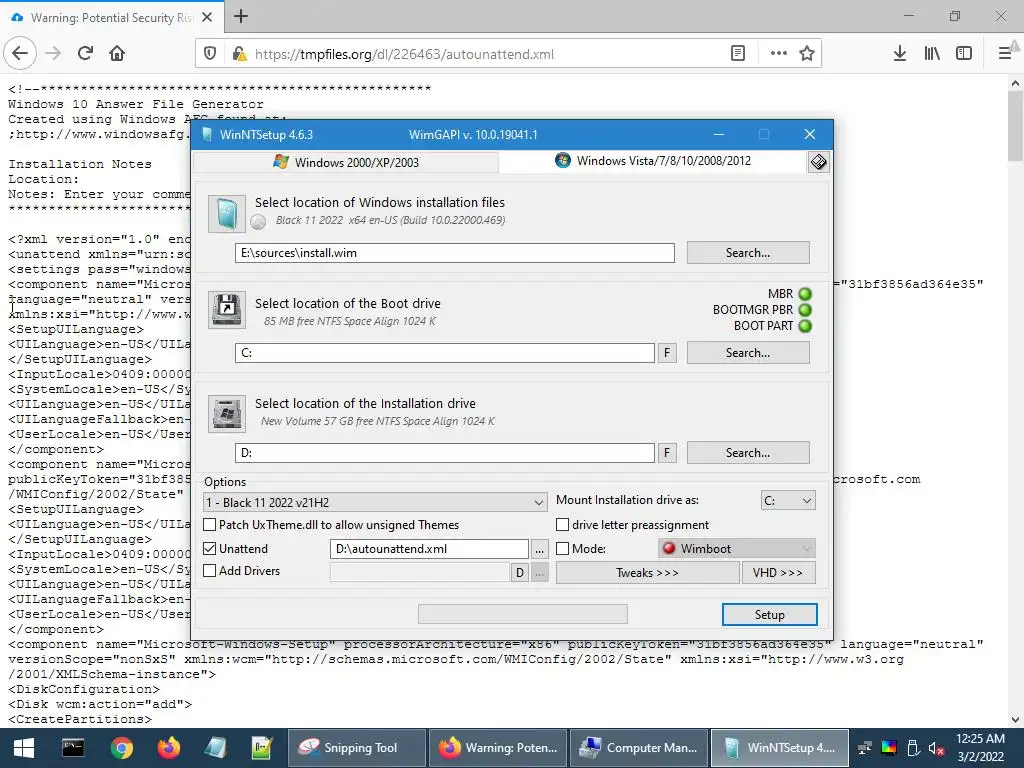
Task: Enable the Add Drivers checkbox
Action: pyautogui.click(x=210, y=571)
